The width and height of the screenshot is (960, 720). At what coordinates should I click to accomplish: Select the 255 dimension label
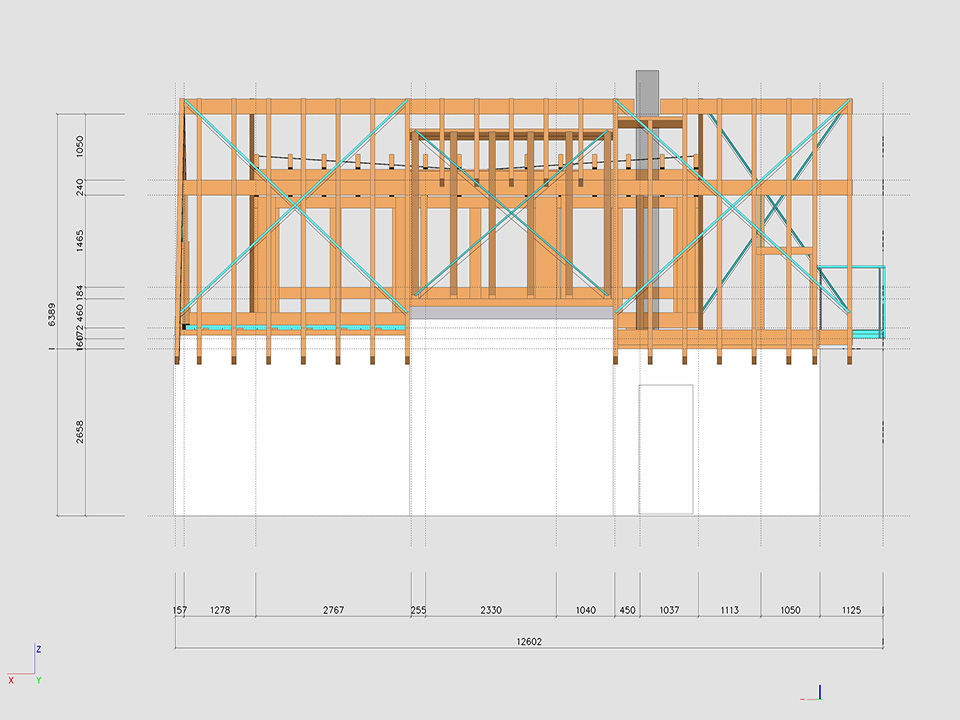[418, 610]
